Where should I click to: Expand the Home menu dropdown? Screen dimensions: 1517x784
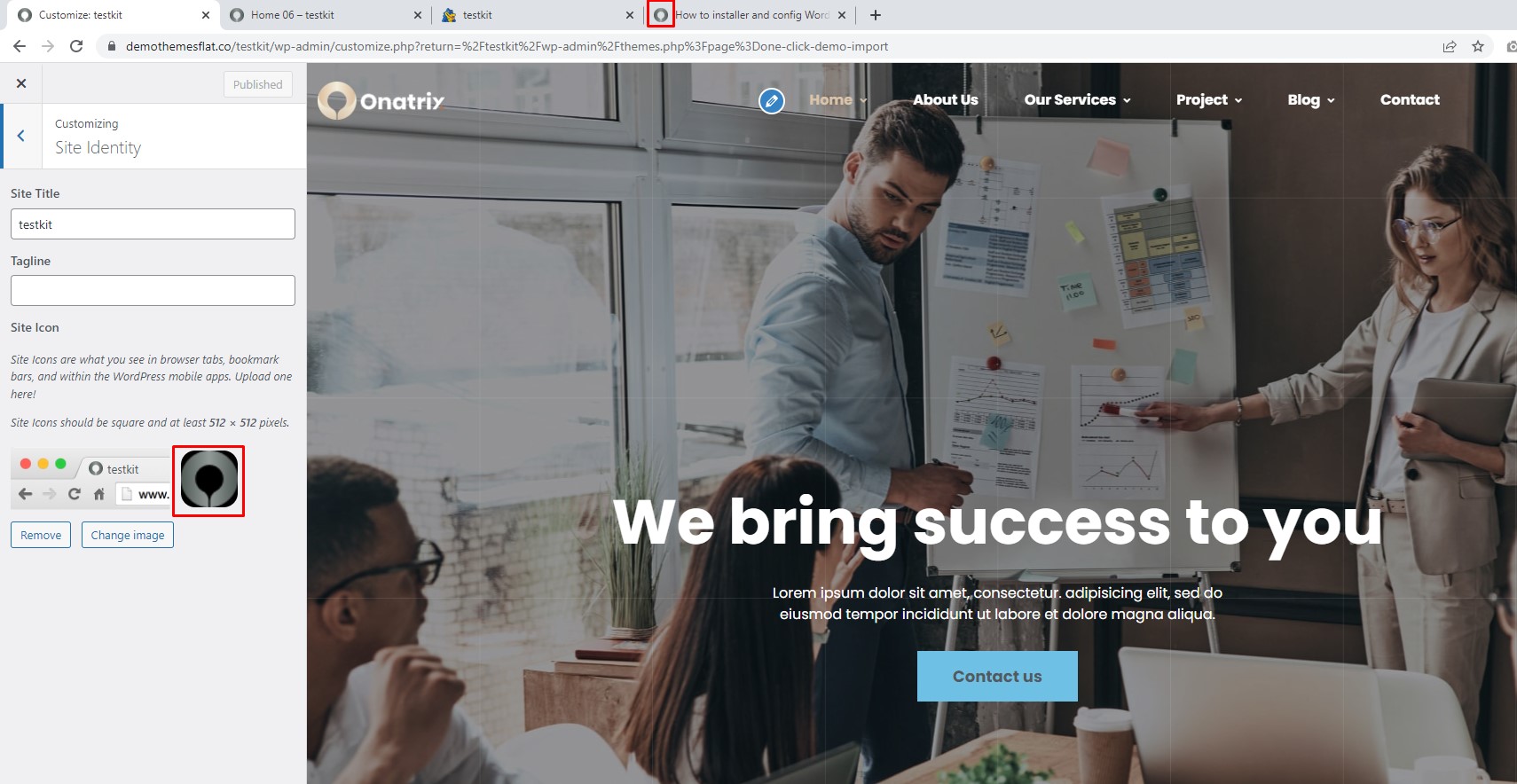pyautogui.click(x=837, y=100)
